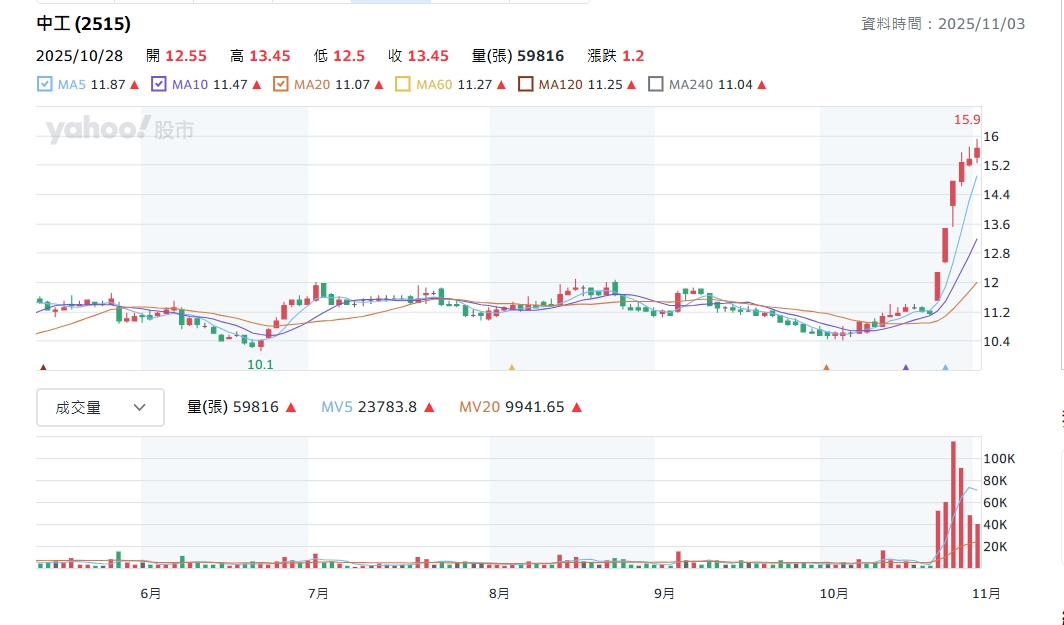The image size is (1064, 625).
Task: Select the purple triangle event marker
Action: click(x=906, y=368)
